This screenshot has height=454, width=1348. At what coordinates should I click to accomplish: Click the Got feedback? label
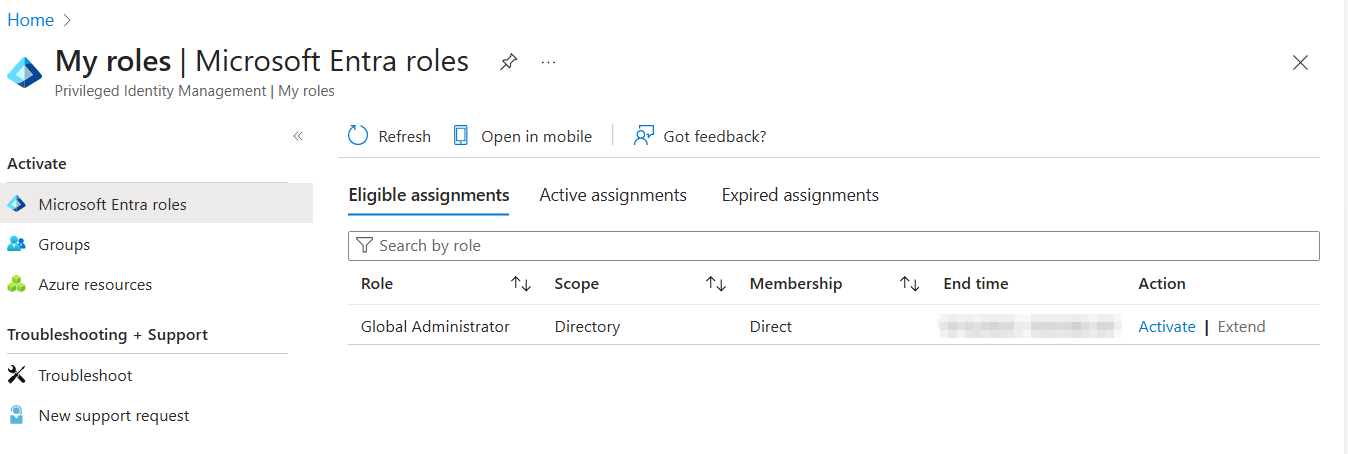pyautogui.click(x=715, y=136)
